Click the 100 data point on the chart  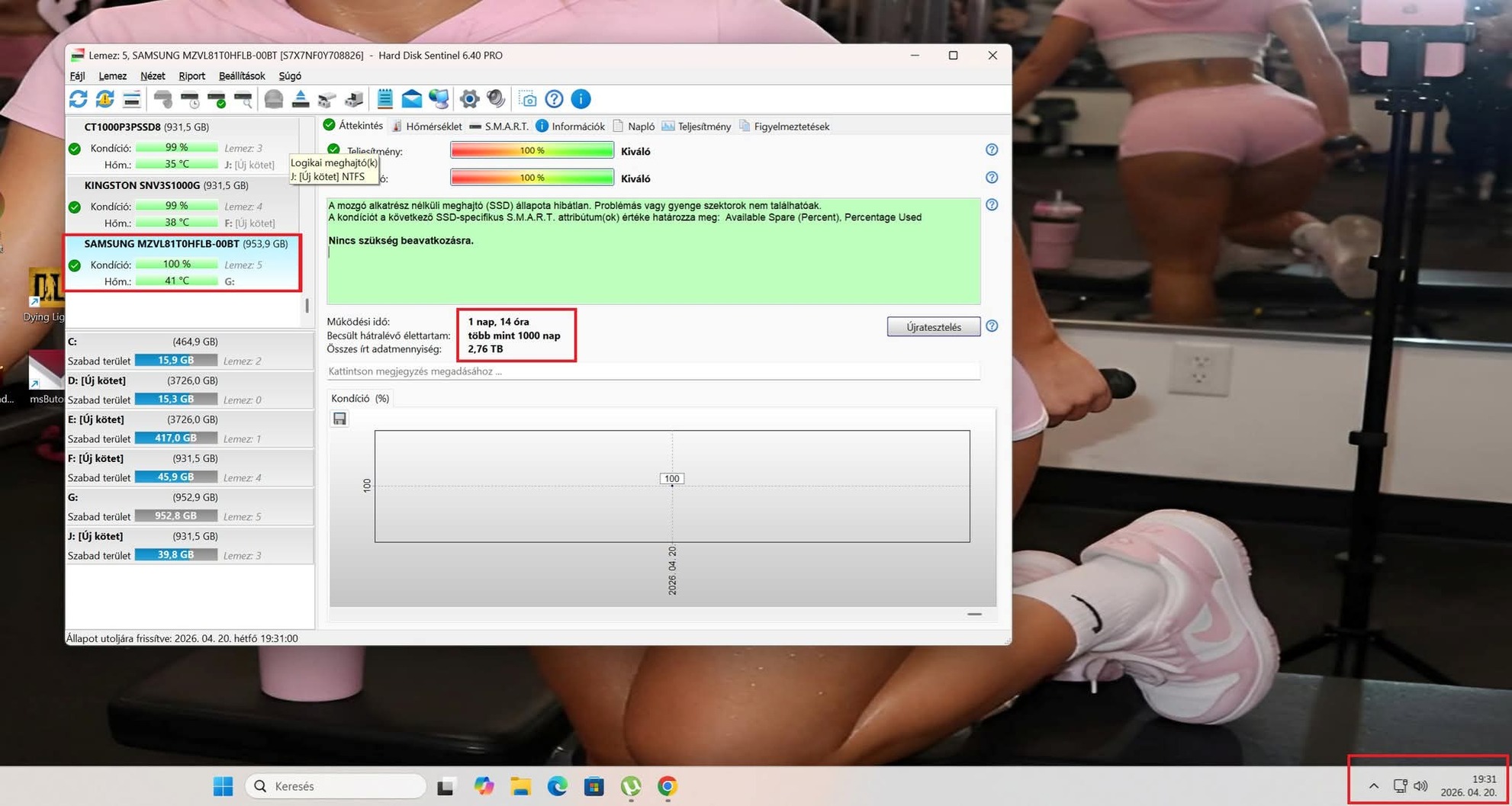(672, 480)
